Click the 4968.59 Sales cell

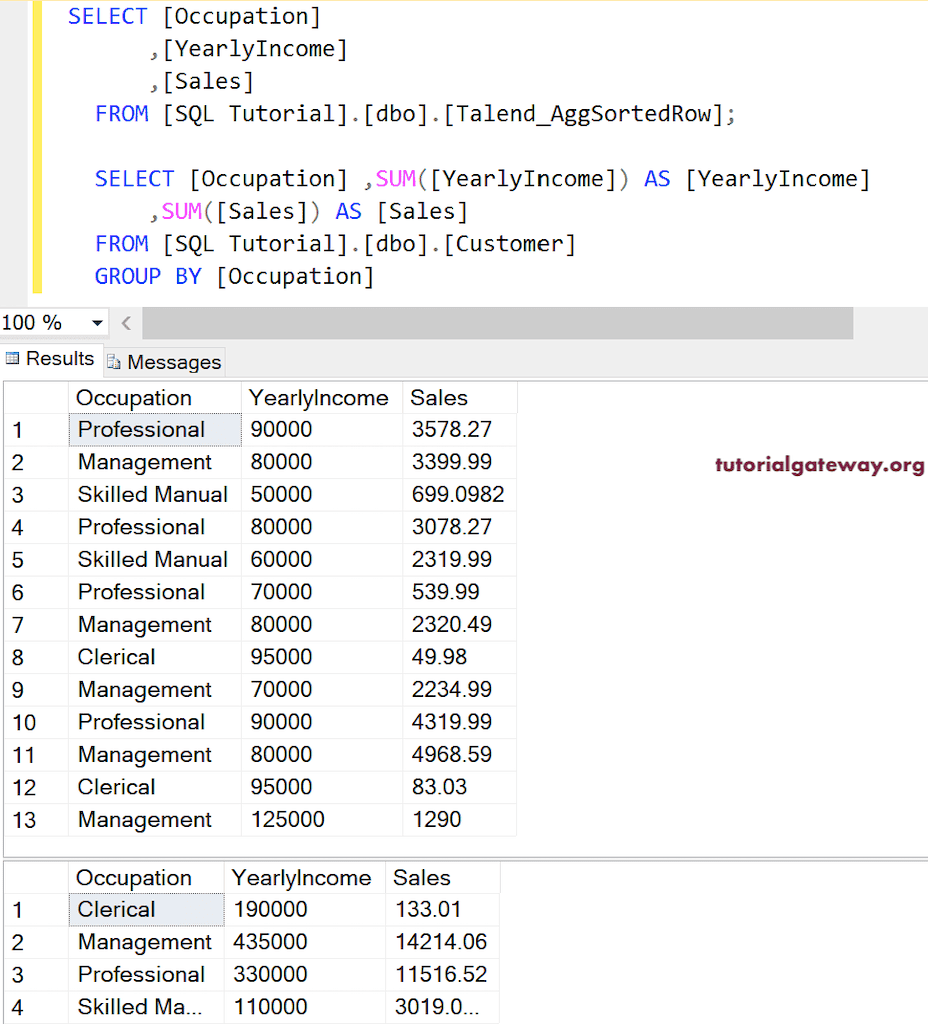(460, 754)
